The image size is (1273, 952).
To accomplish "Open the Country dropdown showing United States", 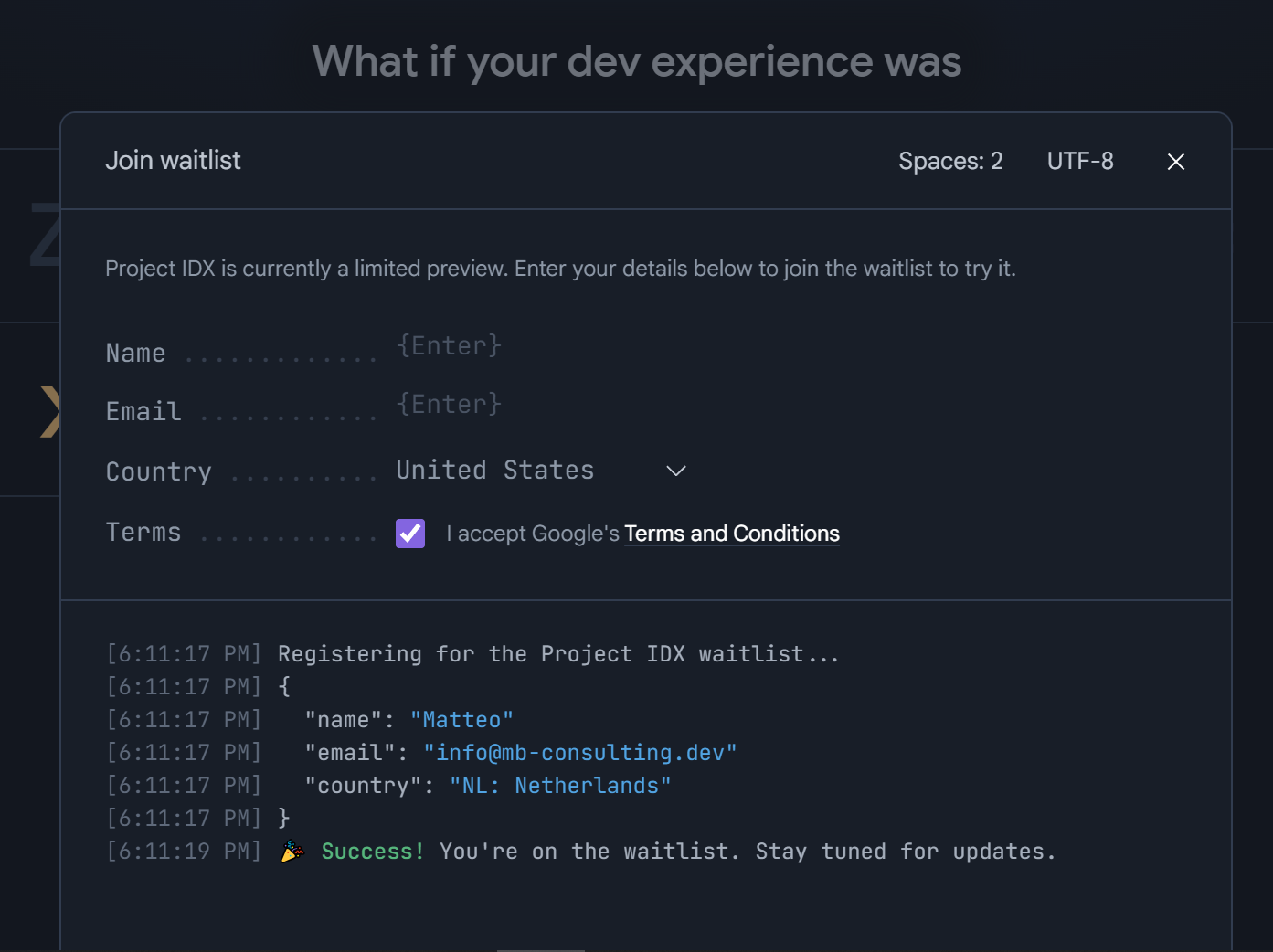I will 541,471.
